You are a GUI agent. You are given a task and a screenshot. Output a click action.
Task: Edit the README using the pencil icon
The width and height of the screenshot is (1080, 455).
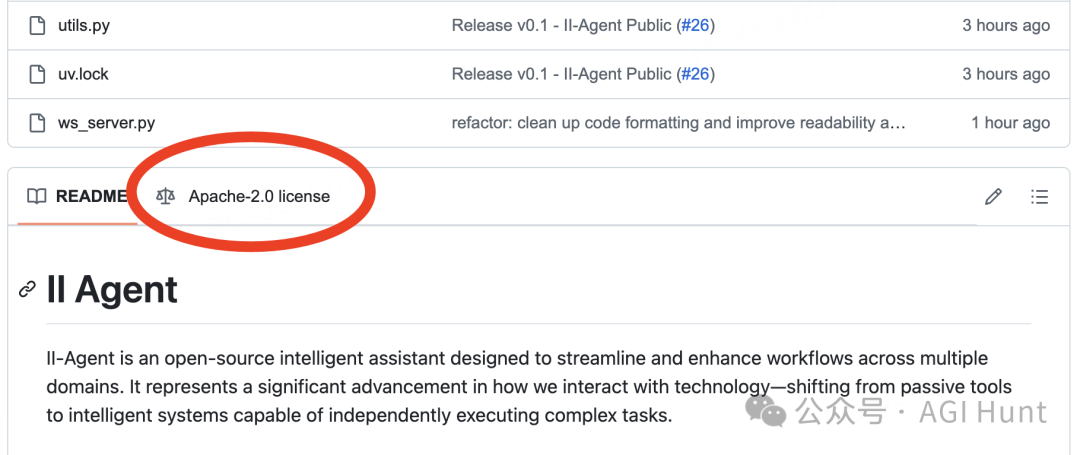click(993, 197)
